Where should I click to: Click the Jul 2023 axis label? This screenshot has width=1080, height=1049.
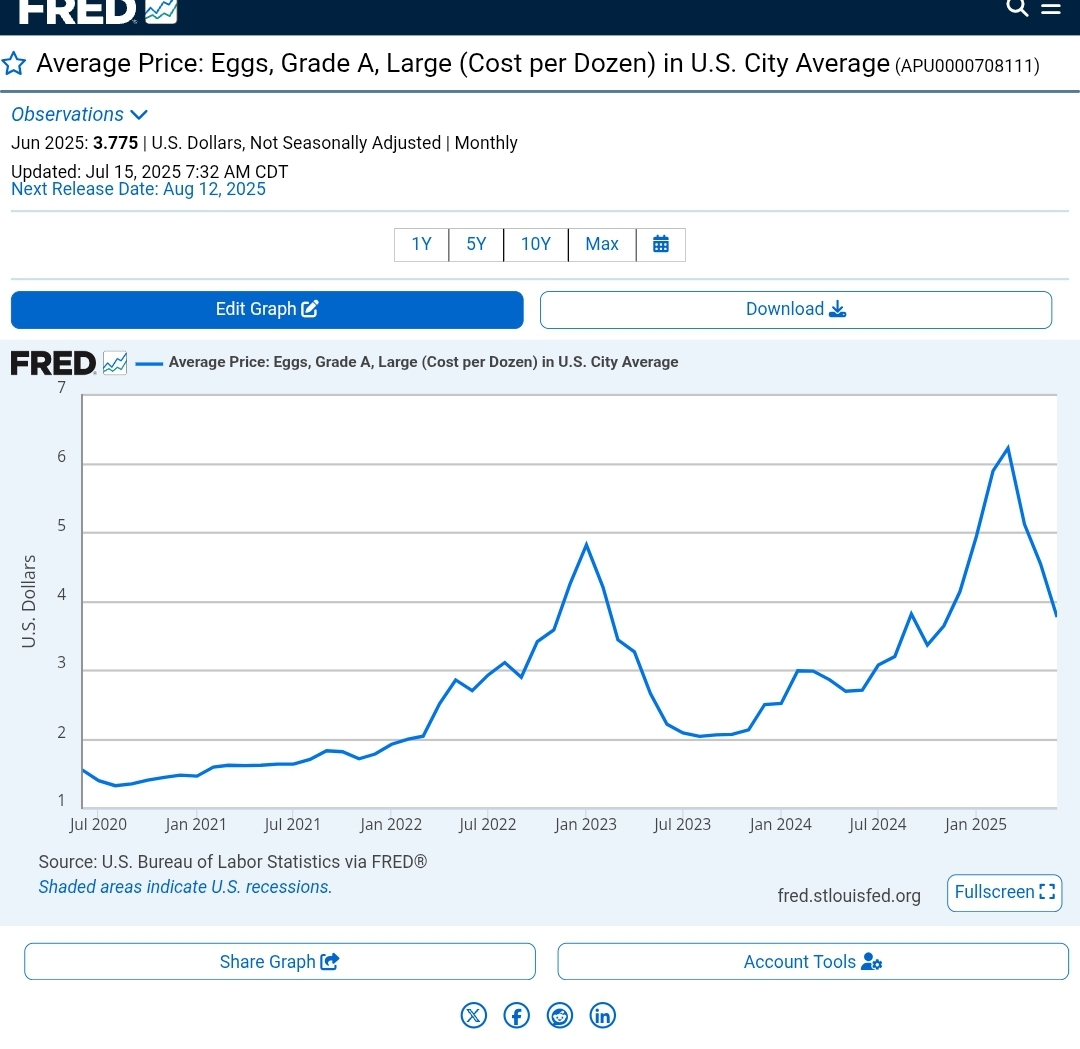click(683, 824)
